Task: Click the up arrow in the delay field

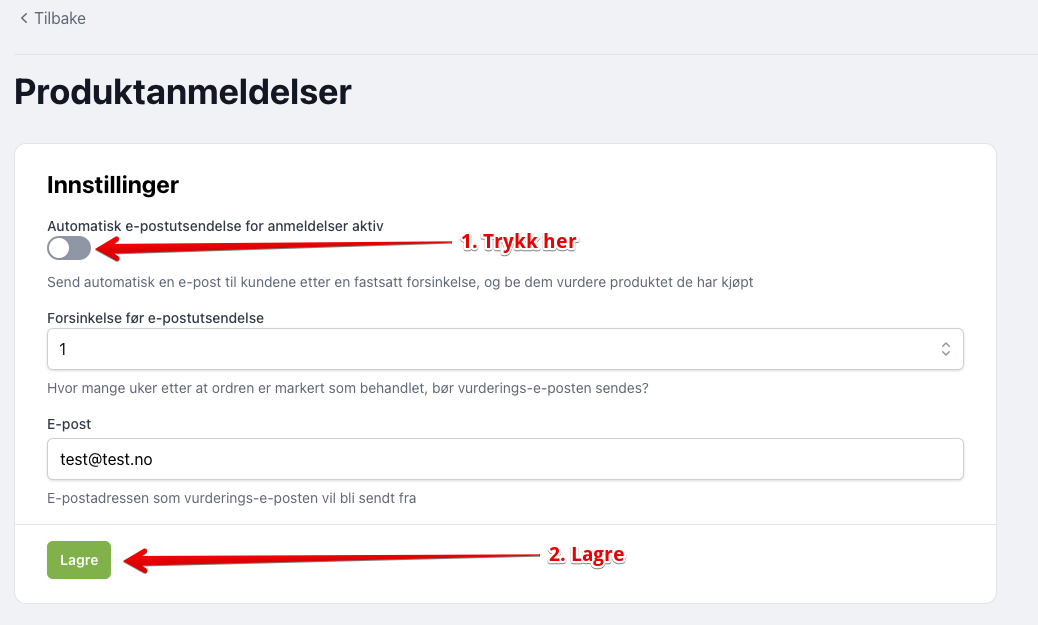Action: 946,344
